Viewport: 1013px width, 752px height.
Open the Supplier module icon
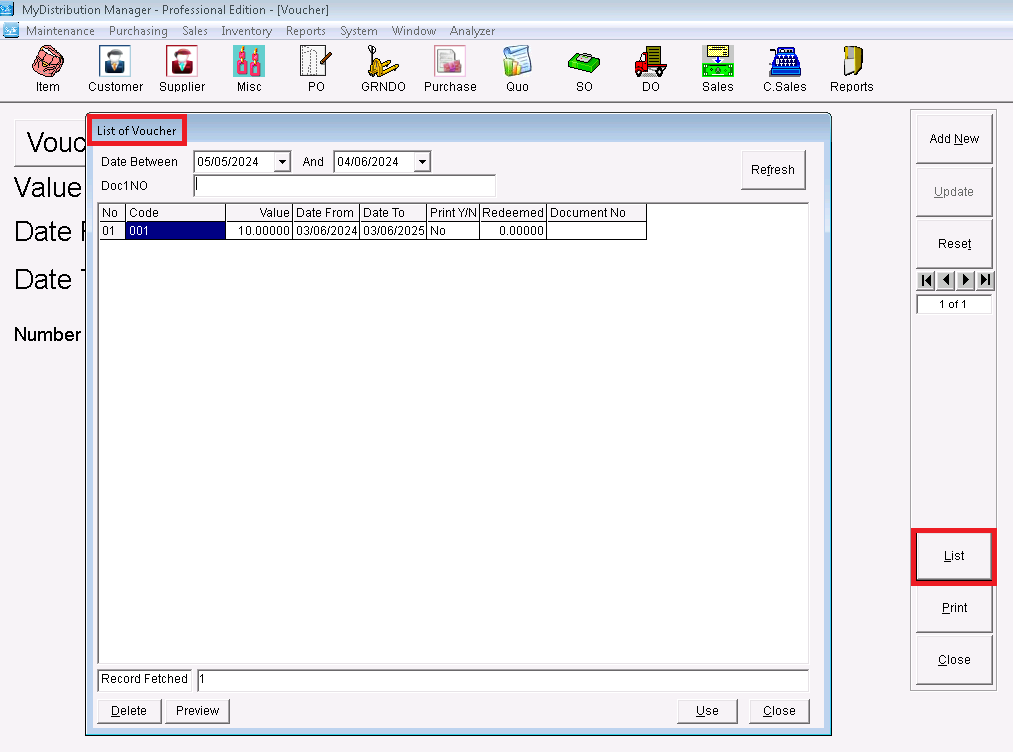tap(182, 63)
